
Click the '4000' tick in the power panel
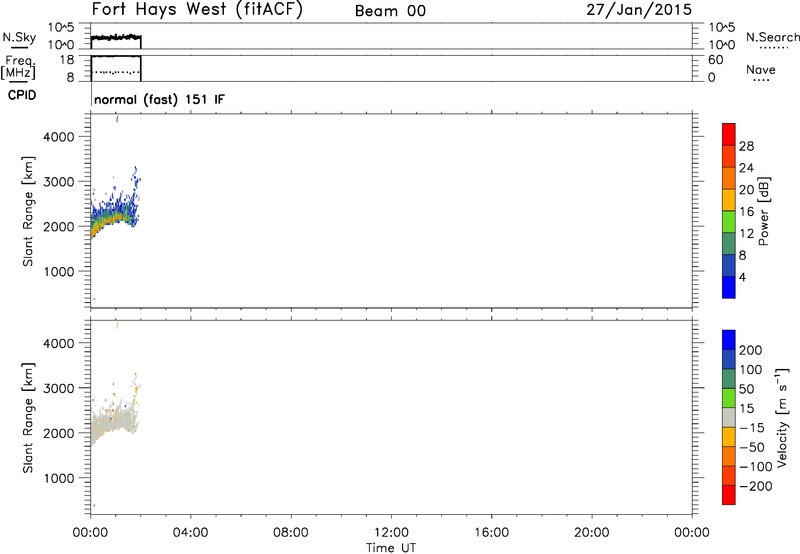coord(59,137)
